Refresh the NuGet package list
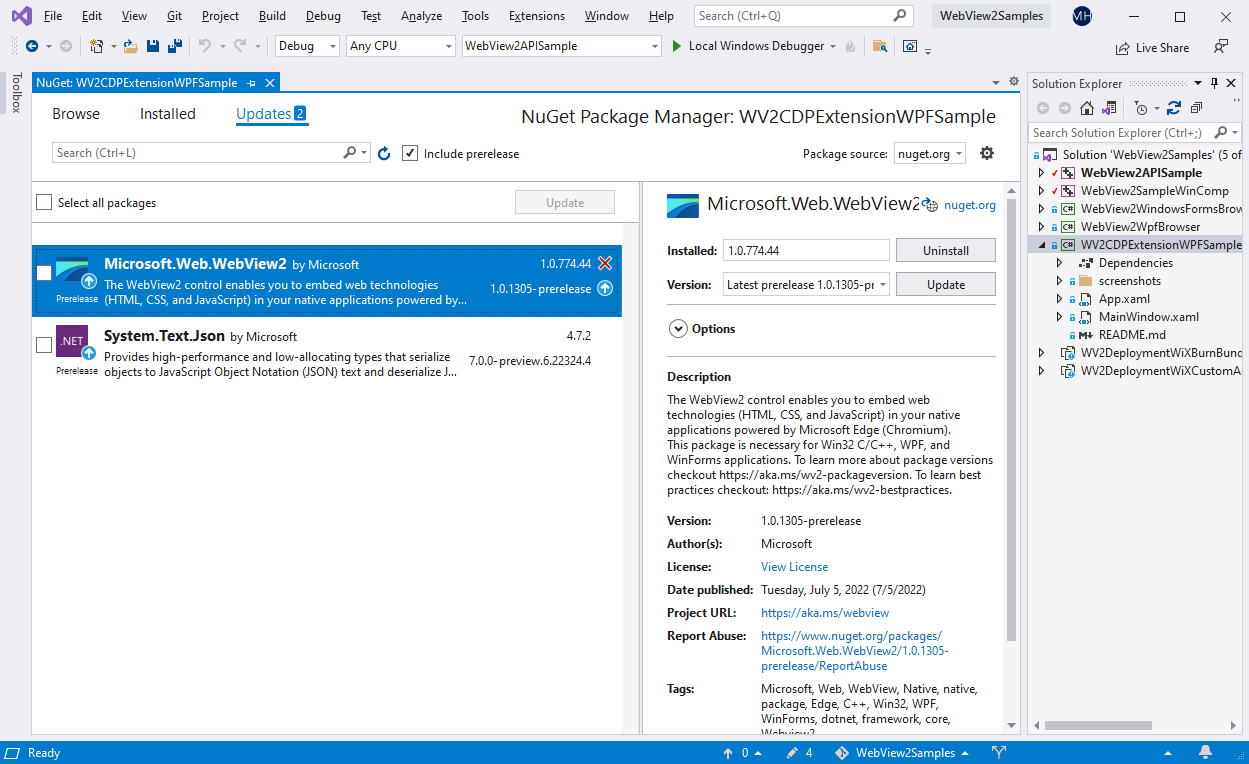 click(x=383, y=153)
